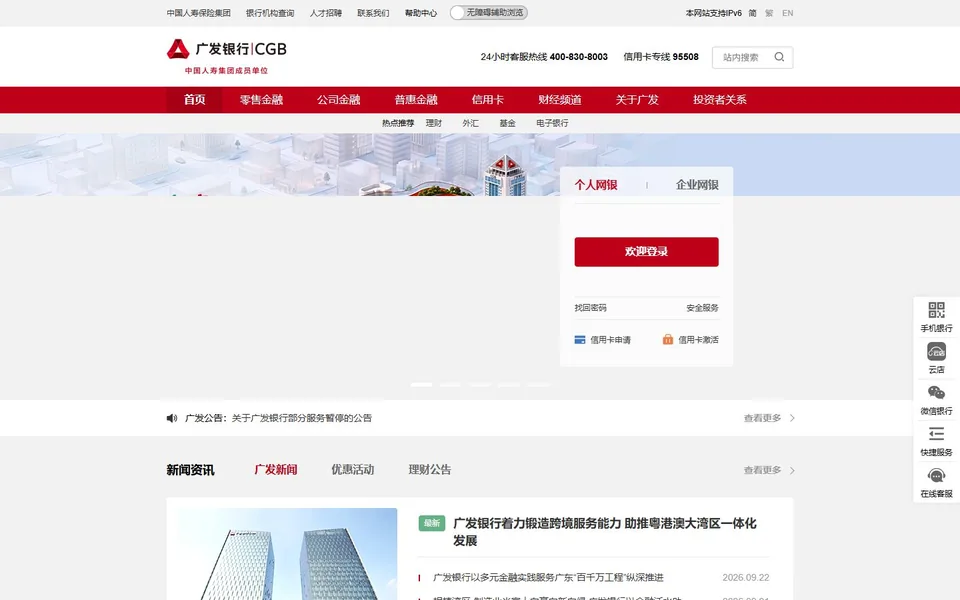The image size is (960, 600).
Task: Open the 云店 sidebar icon
Action: pos(936,351)
